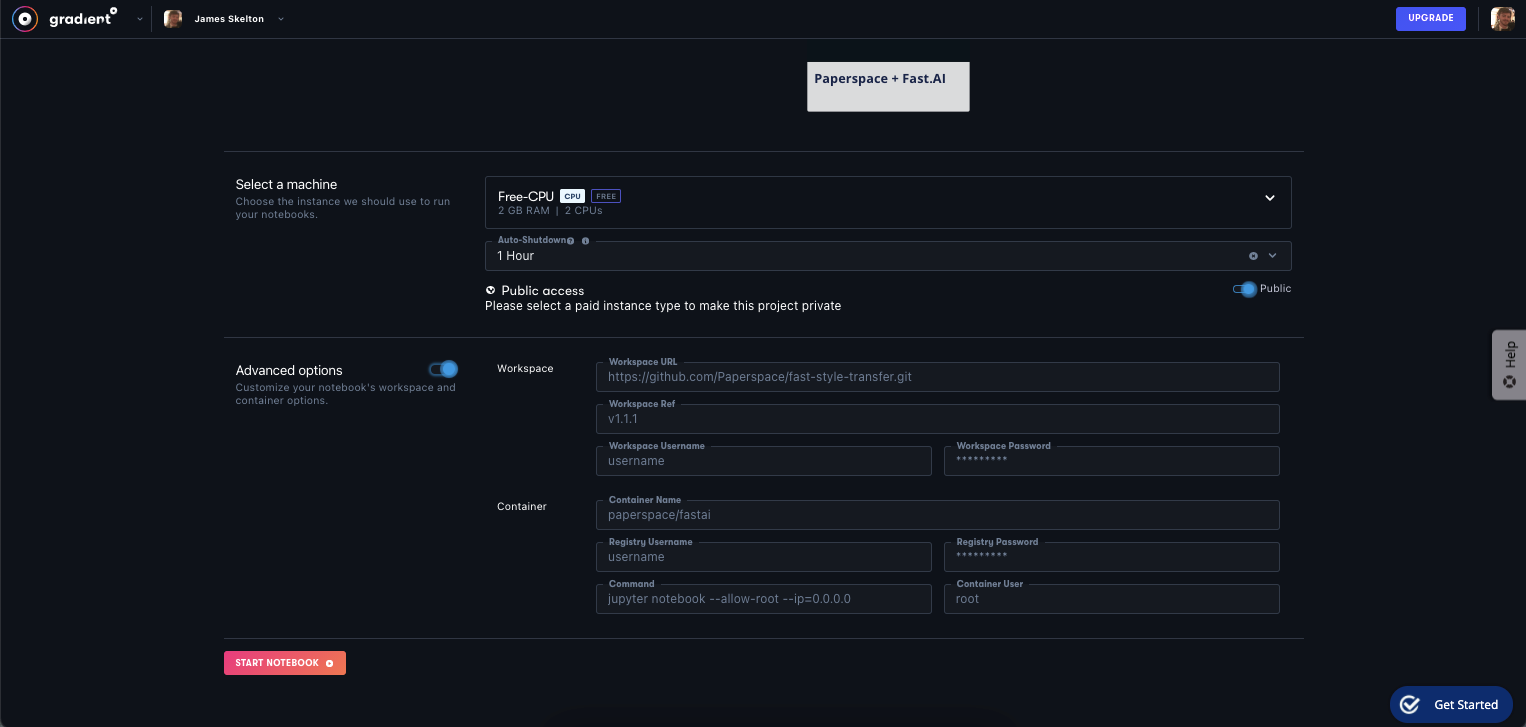Focus the Workspace Password field
Image resolution: width=1526 pixels, height=727 pixels.
[1112, 461]
